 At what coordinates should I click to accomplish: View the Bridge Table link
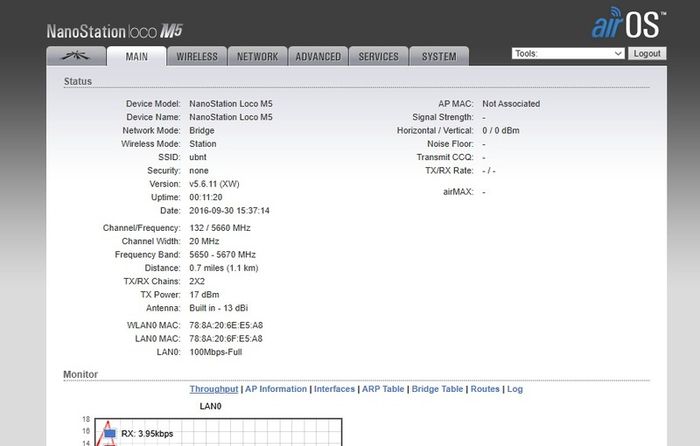click(438, 389)
